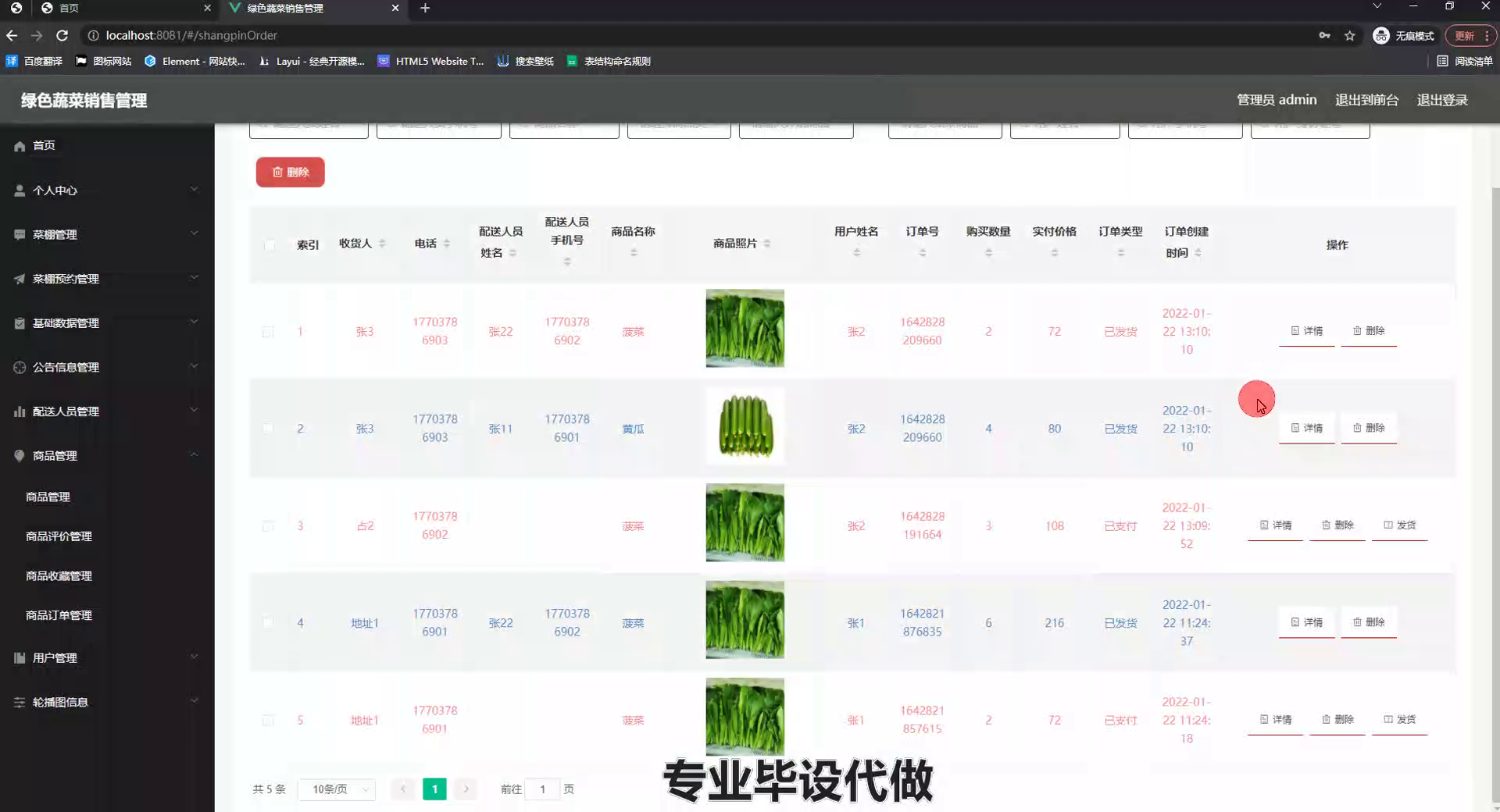Select page 1 pagination button
This screenshot has height=812, width=1500.
point(435,789)
